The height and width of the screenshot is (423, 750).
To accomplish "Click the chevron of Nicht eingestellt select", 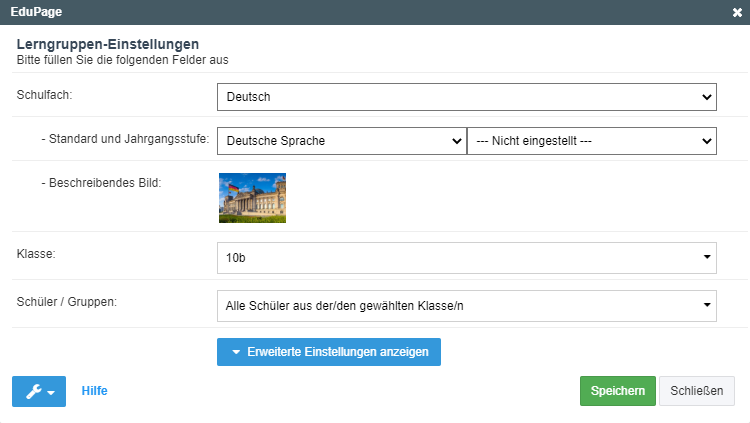I will click(706, 141).
